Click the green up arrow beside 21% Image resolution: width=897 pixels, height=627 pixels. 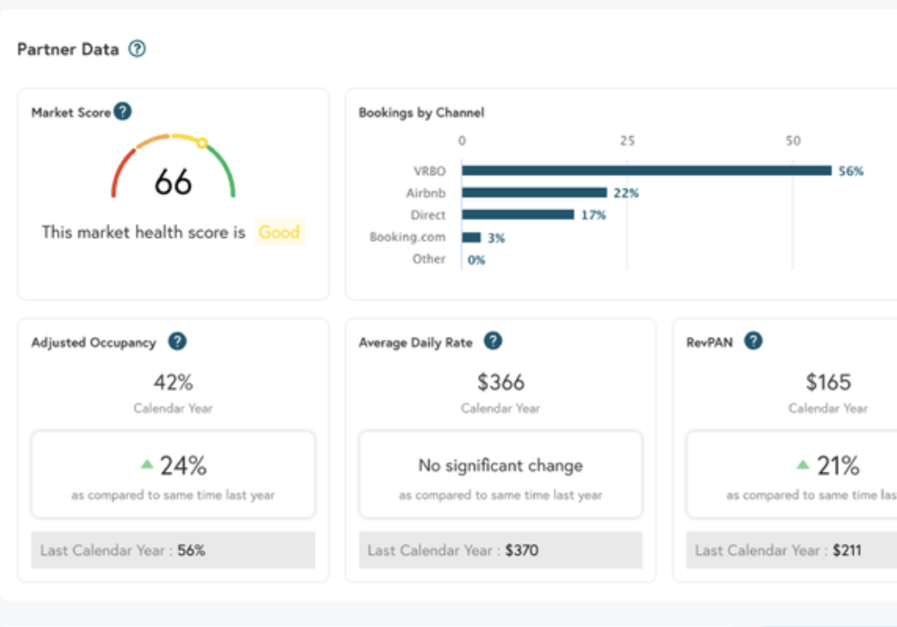click(x=801, y=465)
